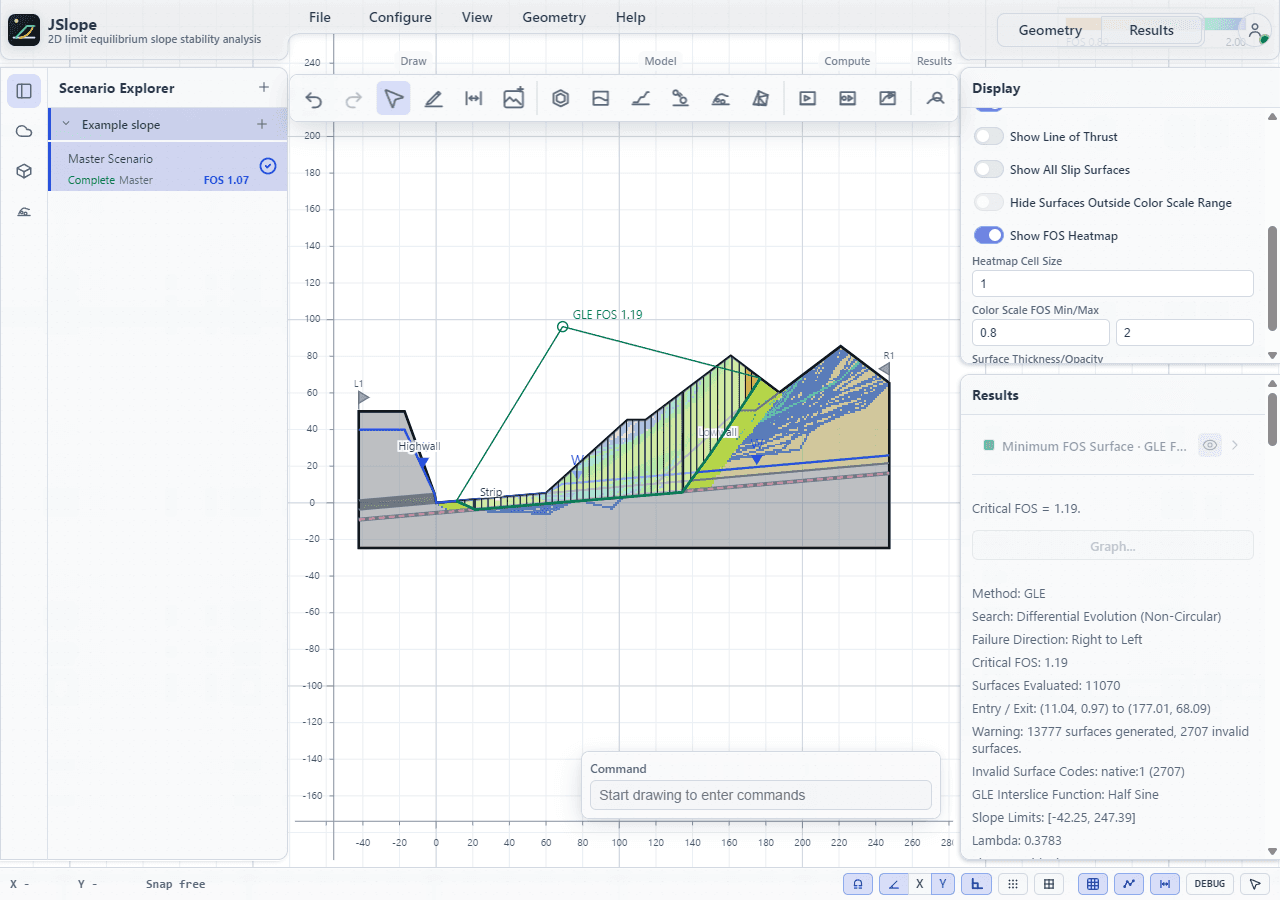This screenshot has height=900, width=1280.
Task: Open the cube icon in left sidebar
Action: point(24,171)
